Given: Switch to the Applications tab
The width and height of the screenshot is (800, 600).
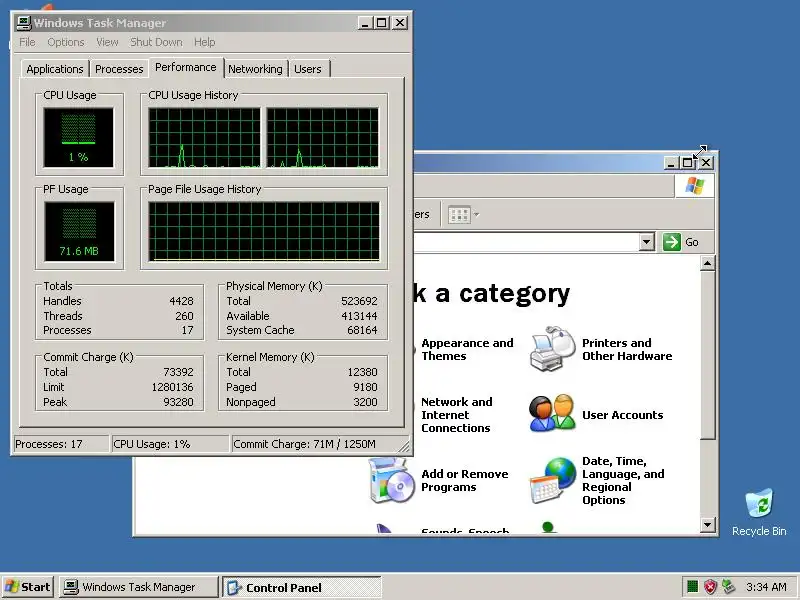Looking at the screenshot, I should coord(55,69).
